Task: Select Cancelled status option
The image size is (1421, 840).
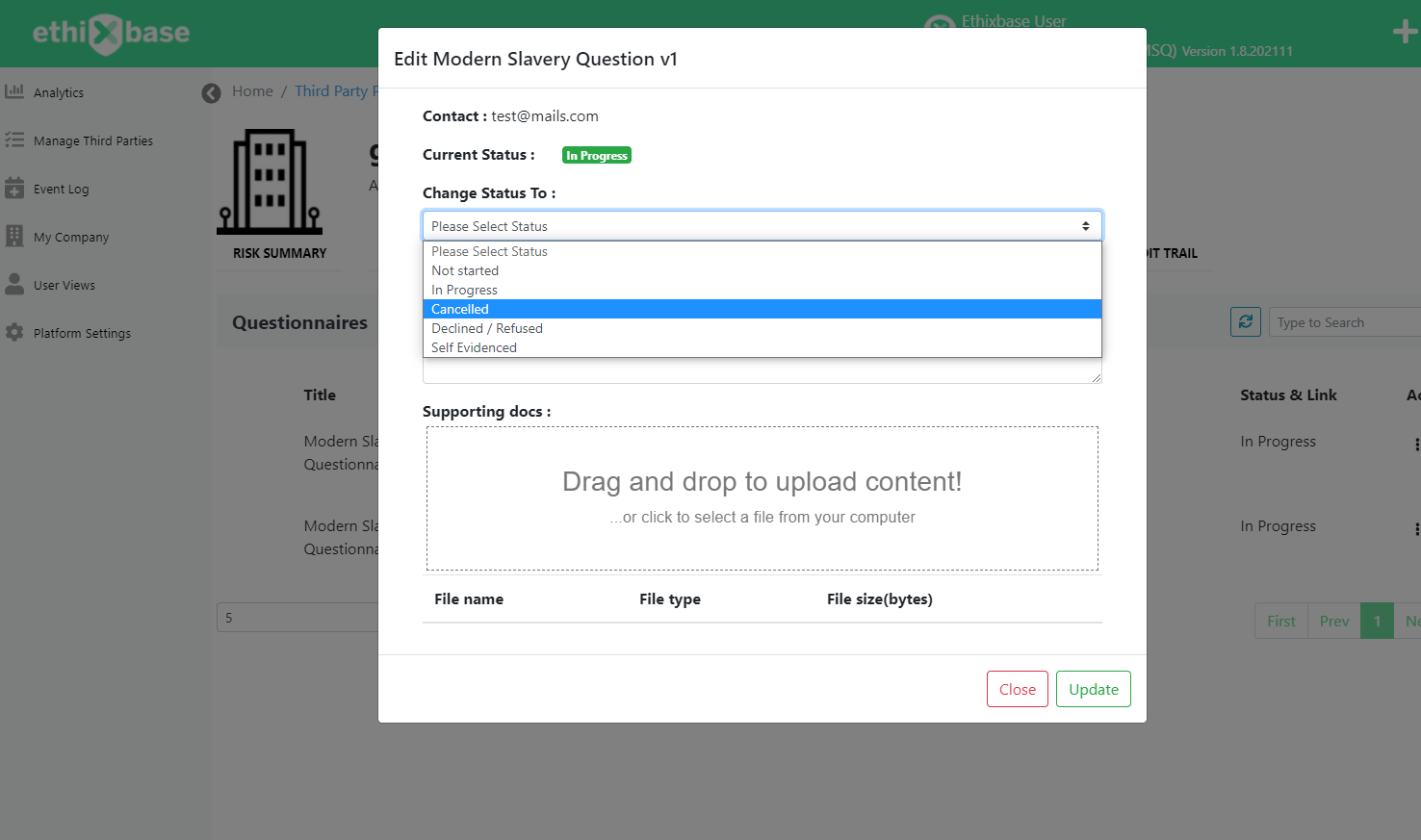Action: coord(762,309)
